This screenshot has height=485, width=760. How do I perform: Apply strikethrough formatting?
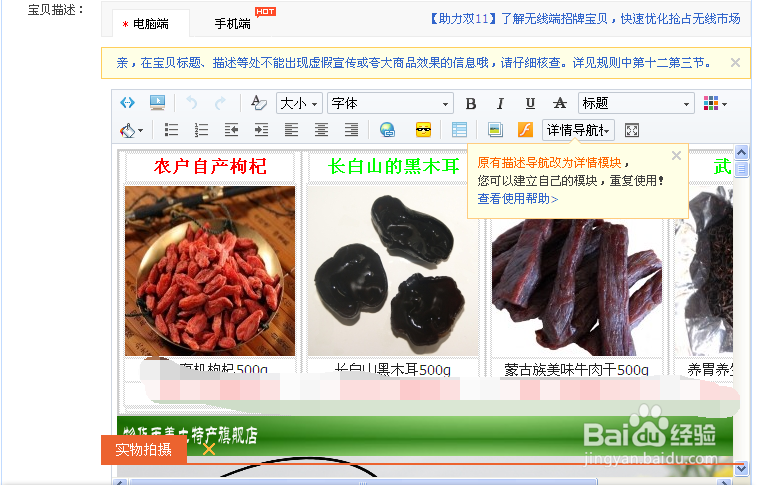[560, 103]
